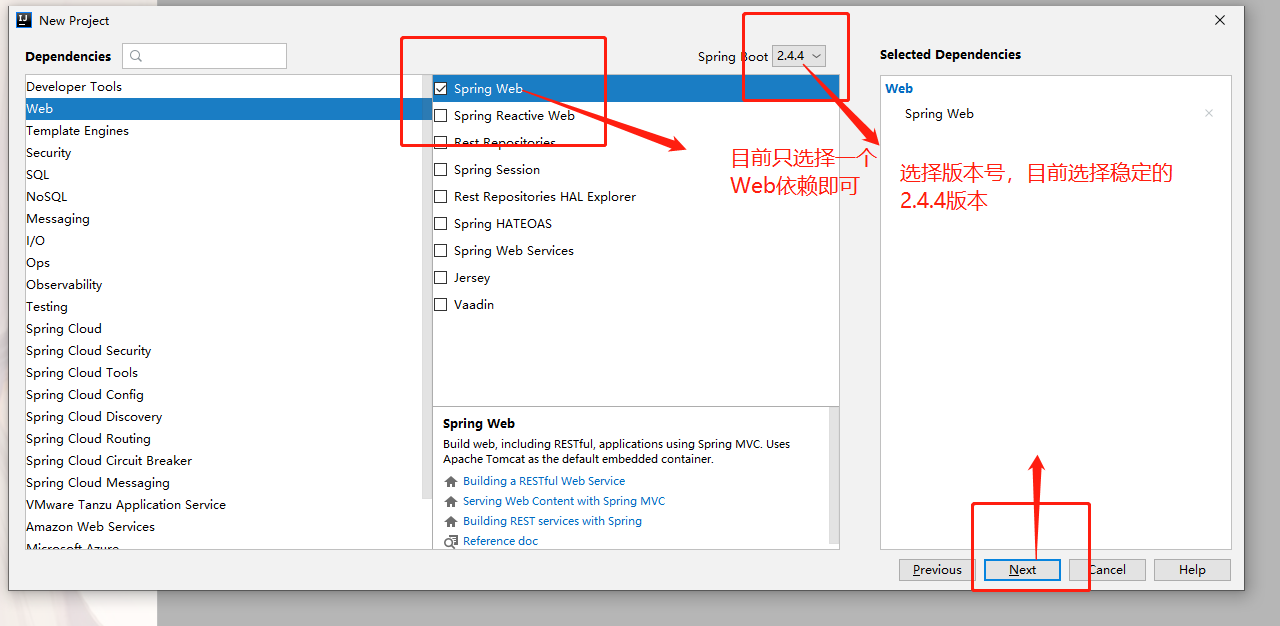Image resolution: width=1280 pixels, height=626 pixels.
Task: Select the Messaging category
Action: [x=224, y=219]
